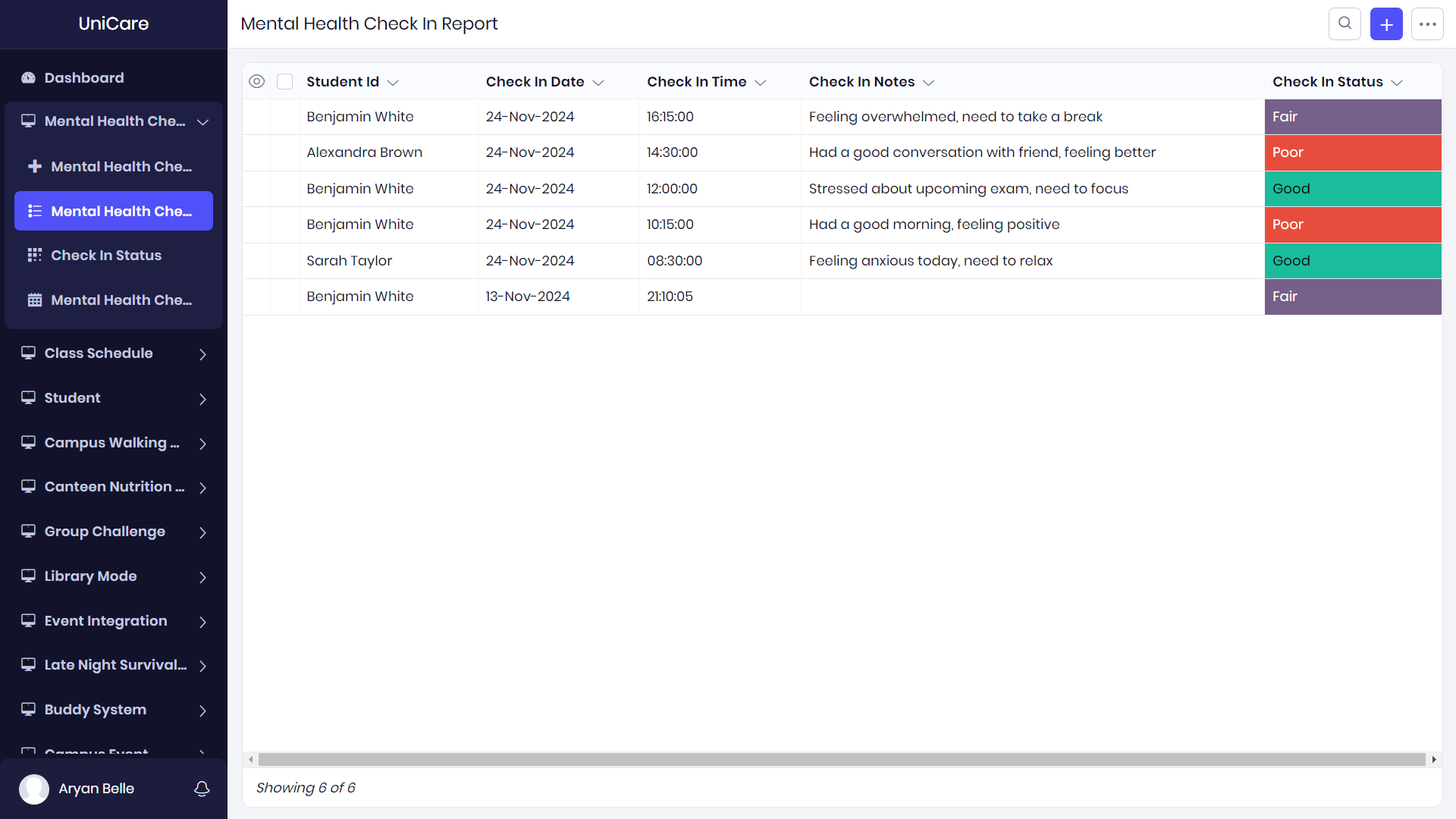Screen dimensions: 1456x819
Task: Click the plus icon for adding a check-in
Action: click(35, 166)
